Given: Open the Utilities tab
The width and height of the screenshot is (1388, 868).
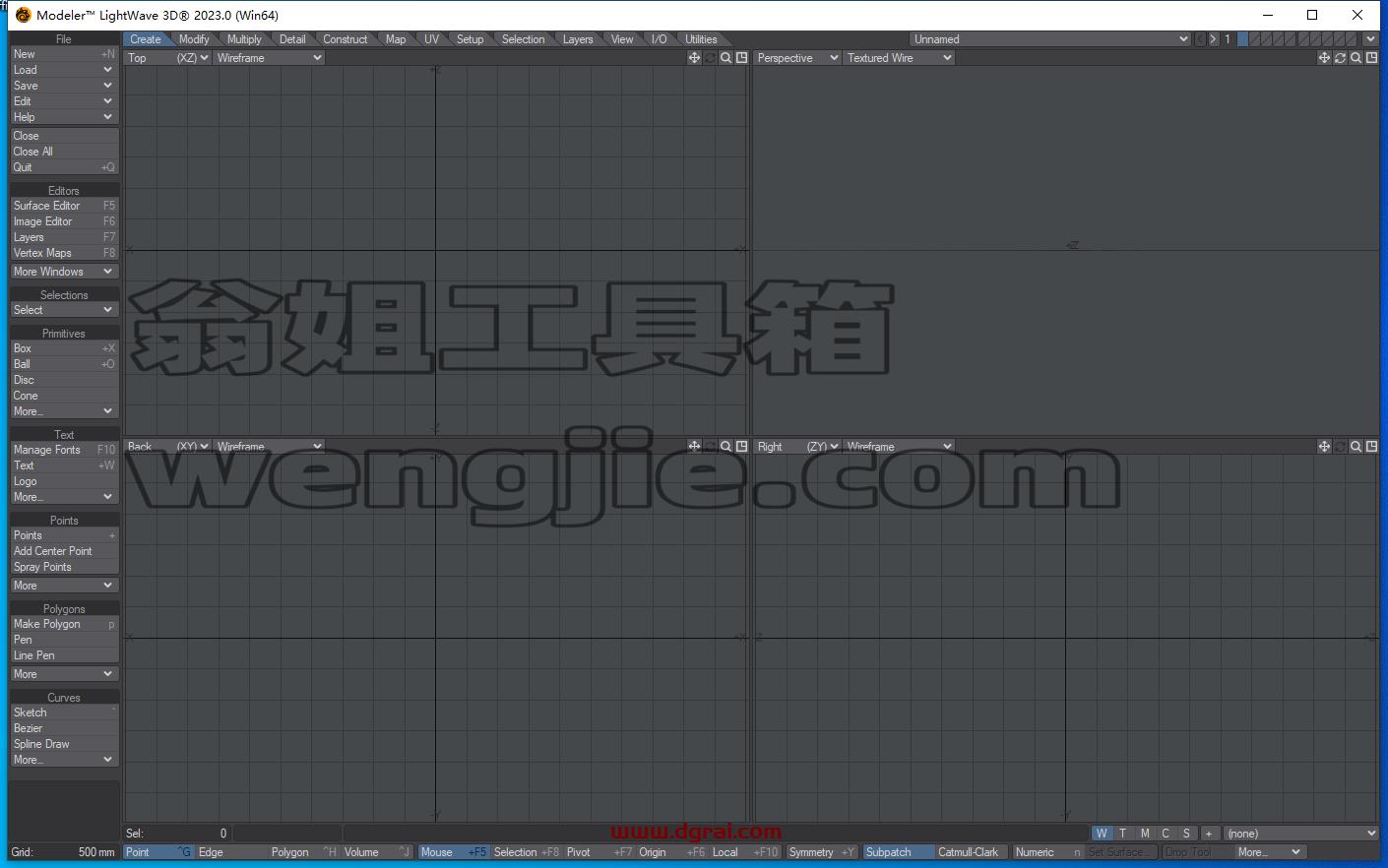Looking at the screenshot, I should pyautogui.click(x=701, y=39).
